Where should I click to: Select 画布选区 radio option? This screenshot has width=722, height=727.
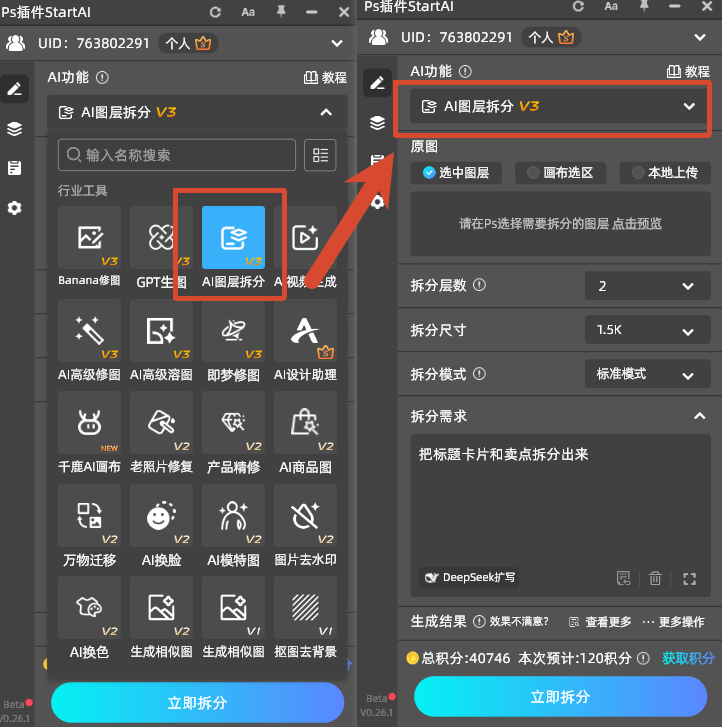561,173
